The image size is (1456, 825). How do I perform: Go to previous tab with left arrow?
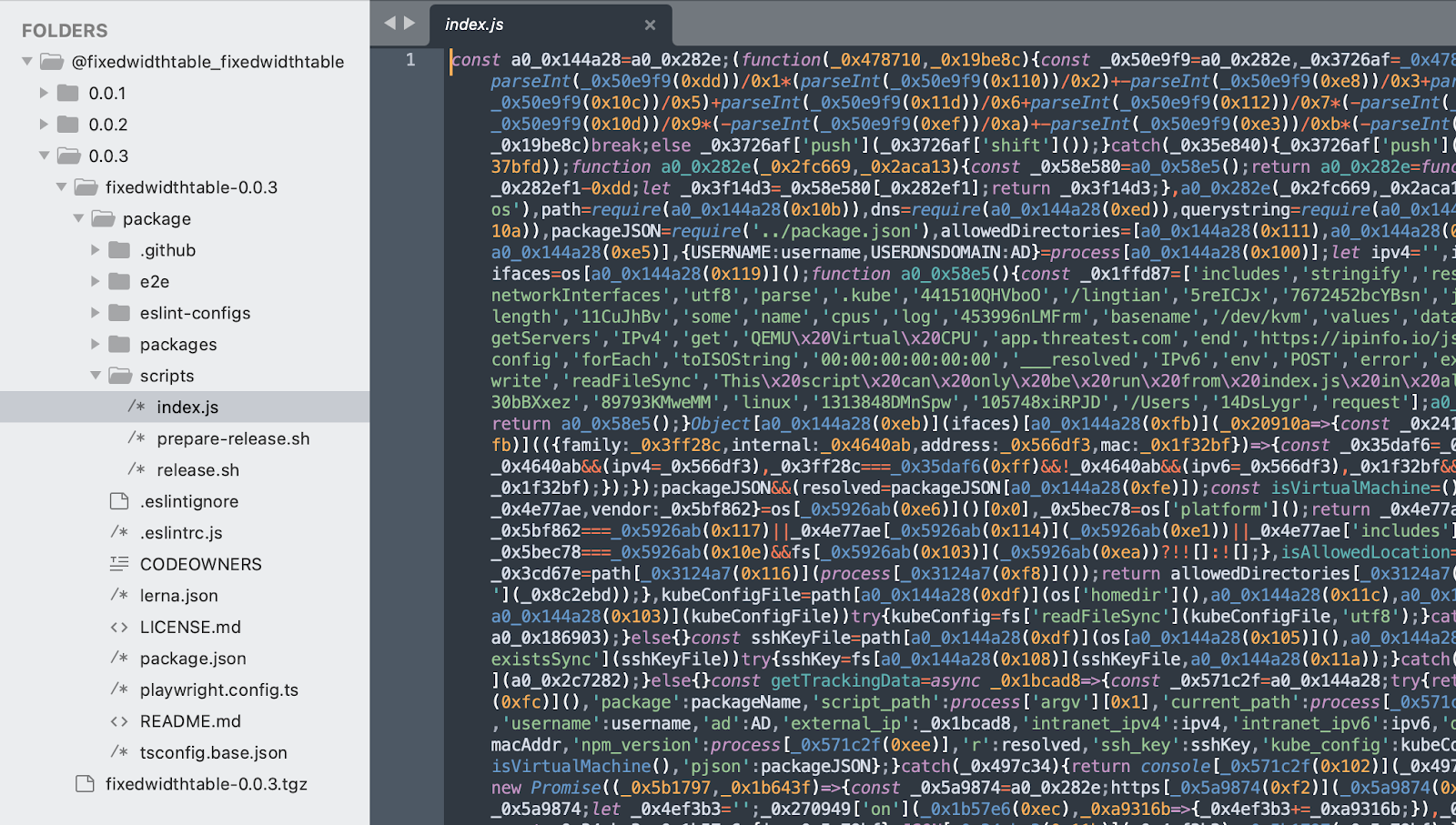point(389,23)
